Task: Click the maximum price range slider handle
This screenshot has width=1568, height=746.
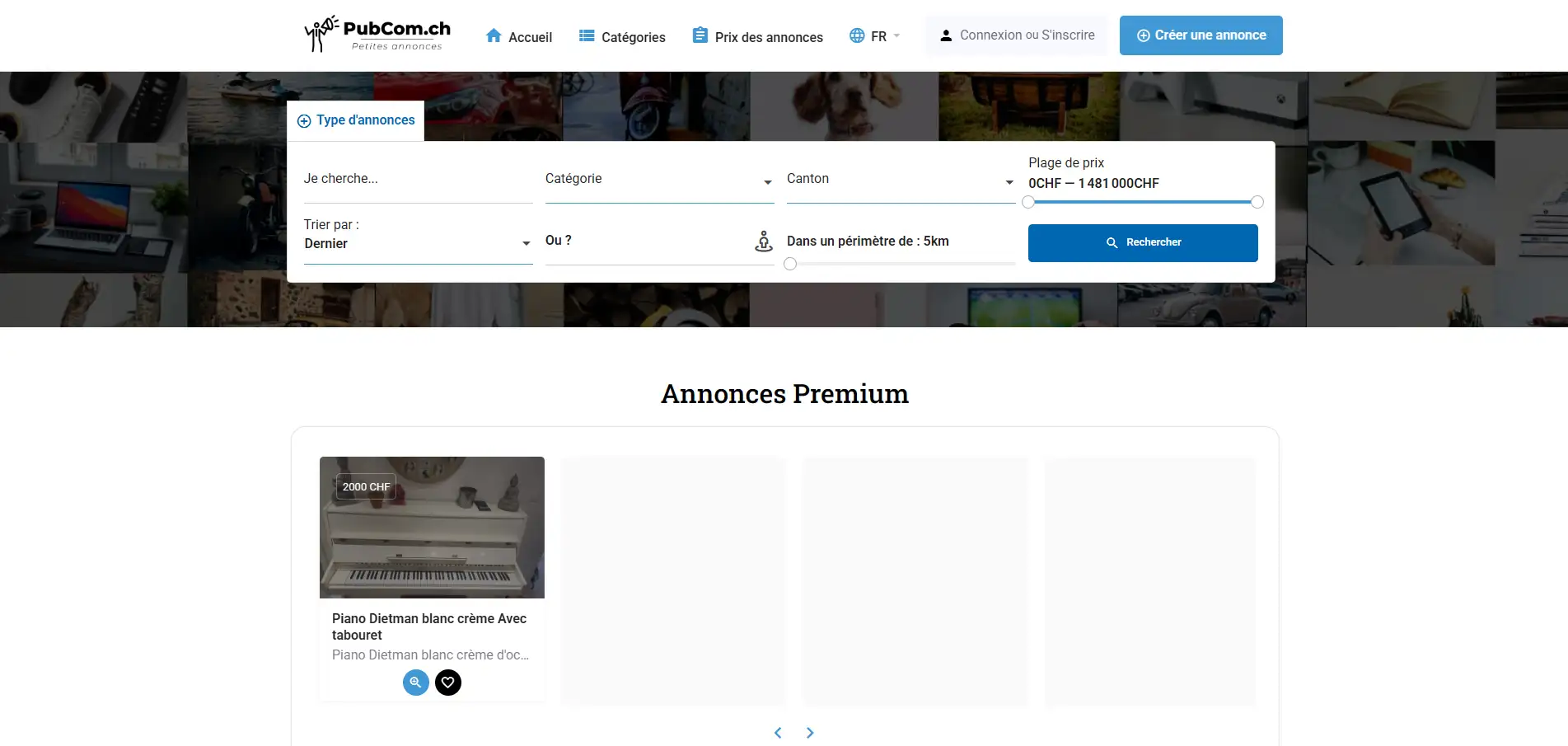Action: tap(1257, 202)
